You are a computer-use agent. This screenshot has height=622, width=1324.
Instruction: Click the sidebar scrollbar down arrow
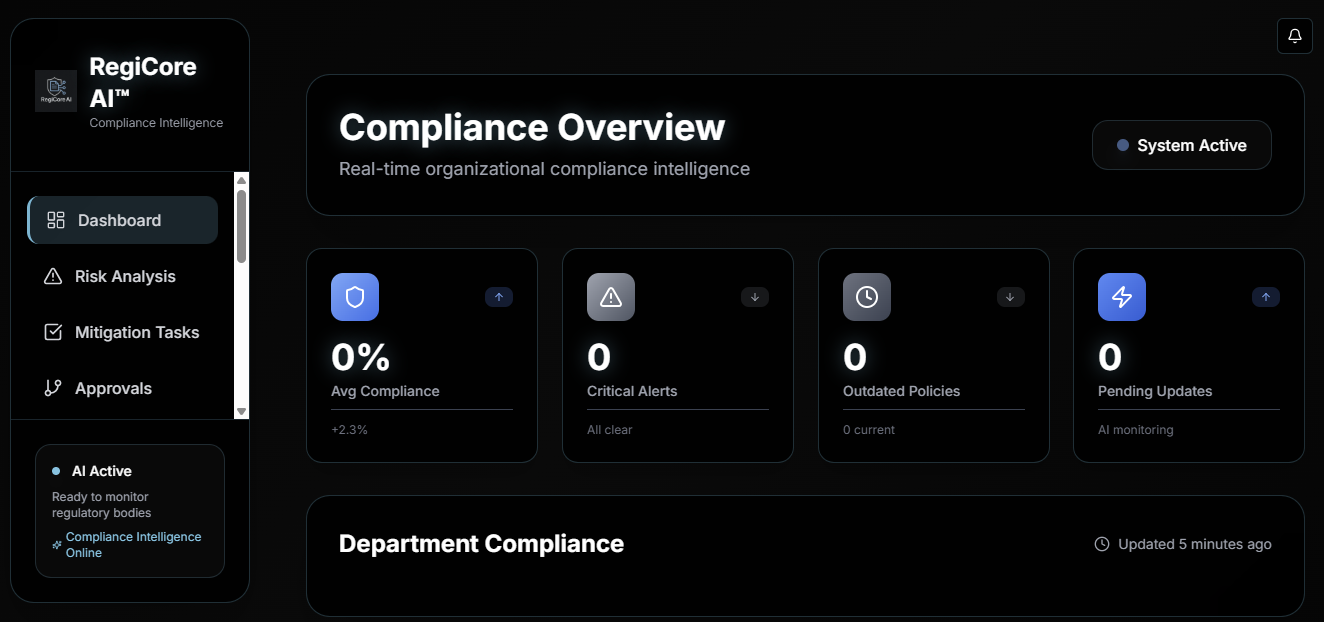[x=241, y=411]
